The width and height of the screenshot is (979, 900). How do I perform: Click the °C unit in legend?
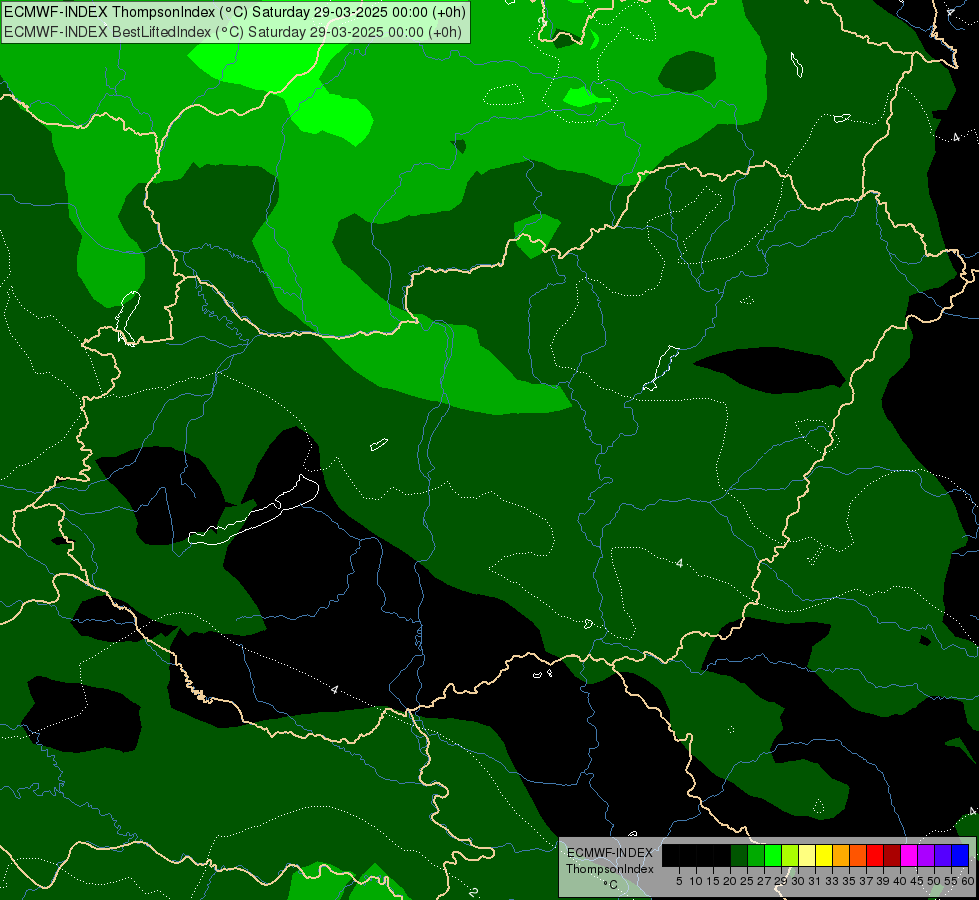(x=611, y=885)
